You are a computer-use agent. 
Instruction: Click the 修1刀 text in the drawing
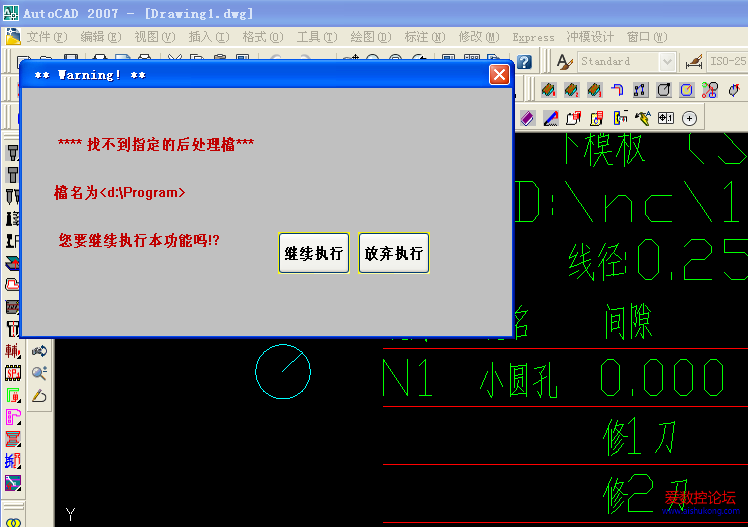(x=639, y=436)
